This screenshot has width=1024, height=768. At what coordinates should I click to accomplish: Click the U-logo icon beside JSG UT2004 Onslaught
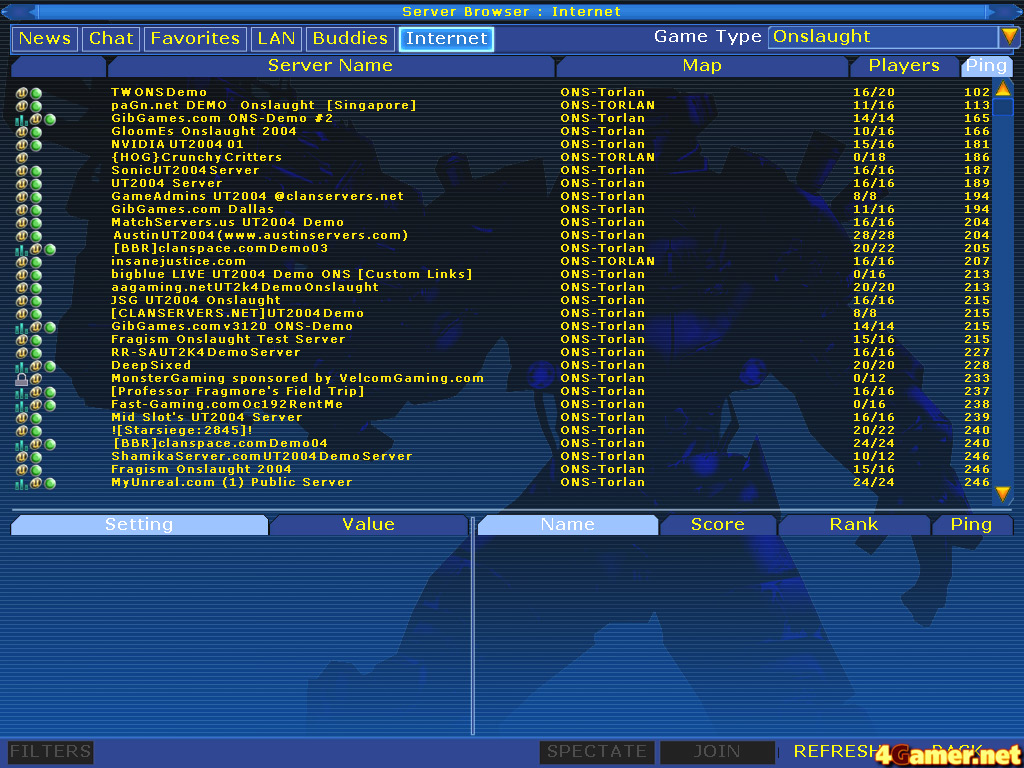point(22,301)
